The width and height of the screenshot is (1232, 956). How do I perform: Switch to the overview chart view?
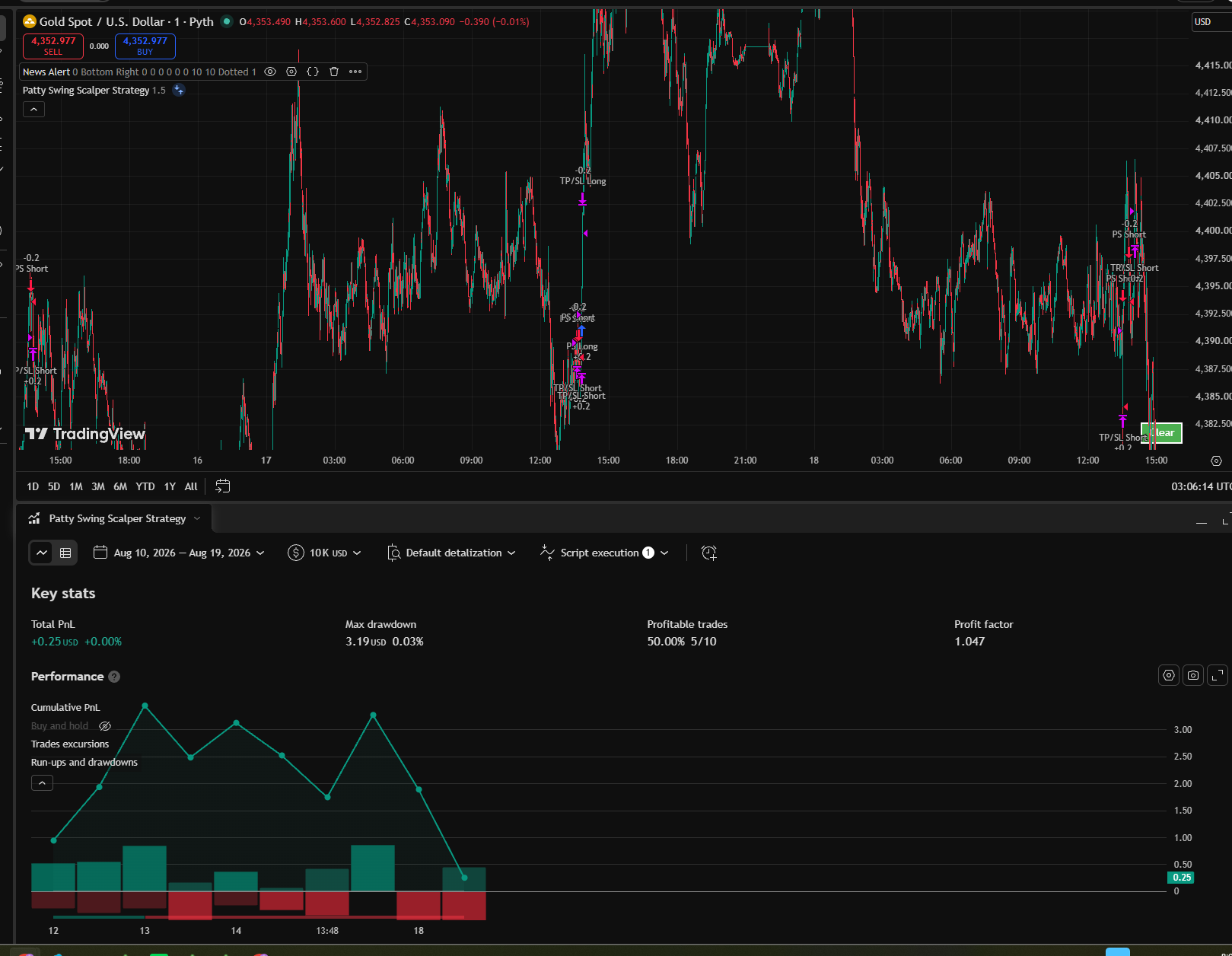tap(42, 553)
